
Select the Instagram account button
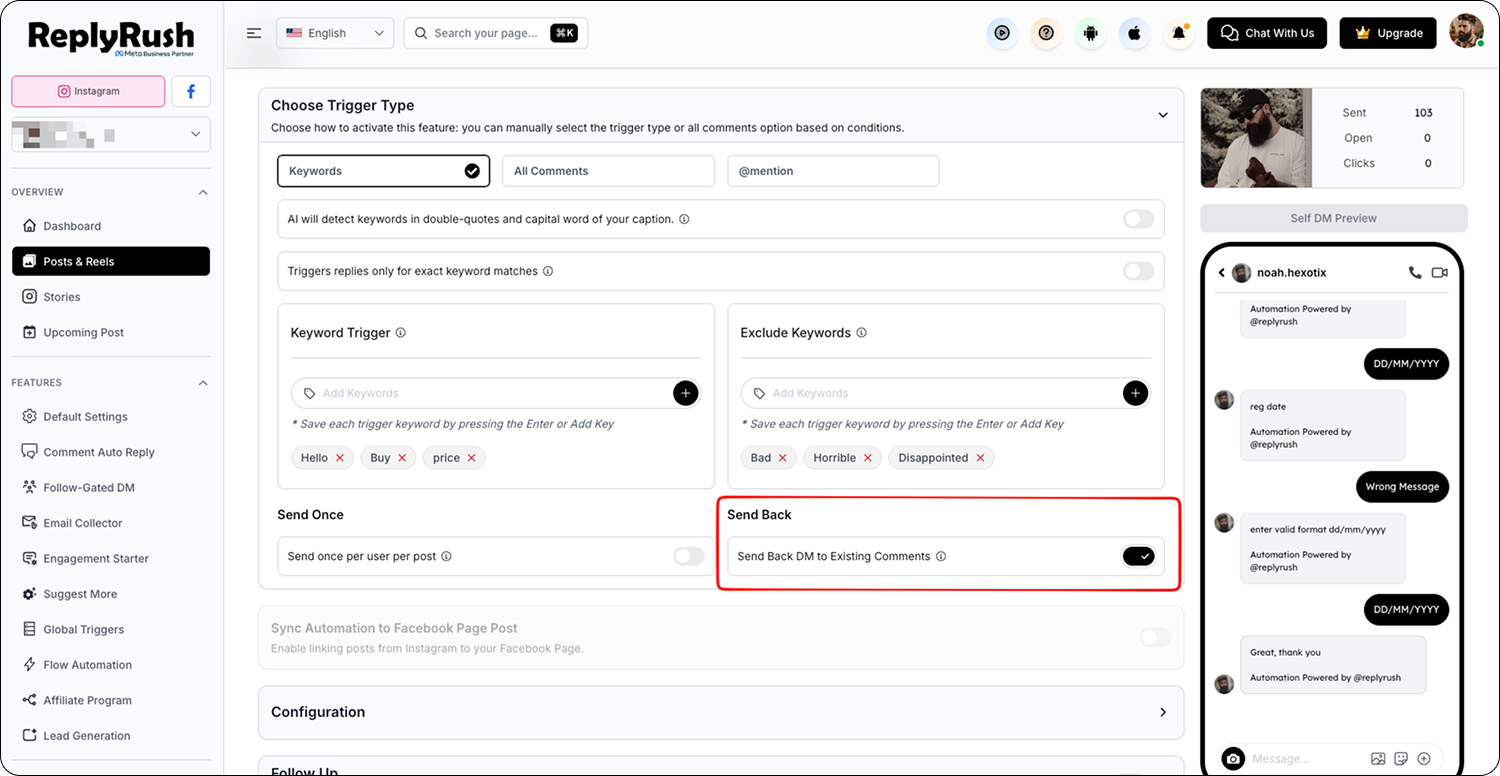coord(88,91)
